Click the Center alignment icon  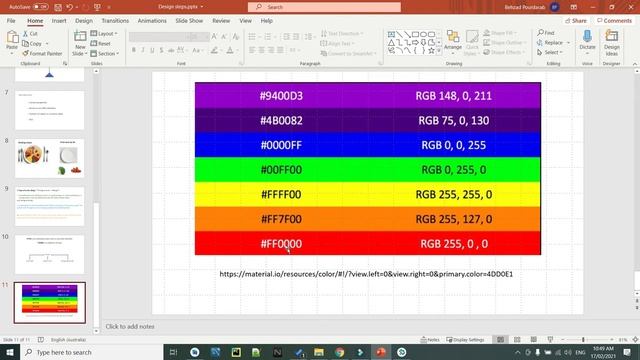click(x=262, y=50)
